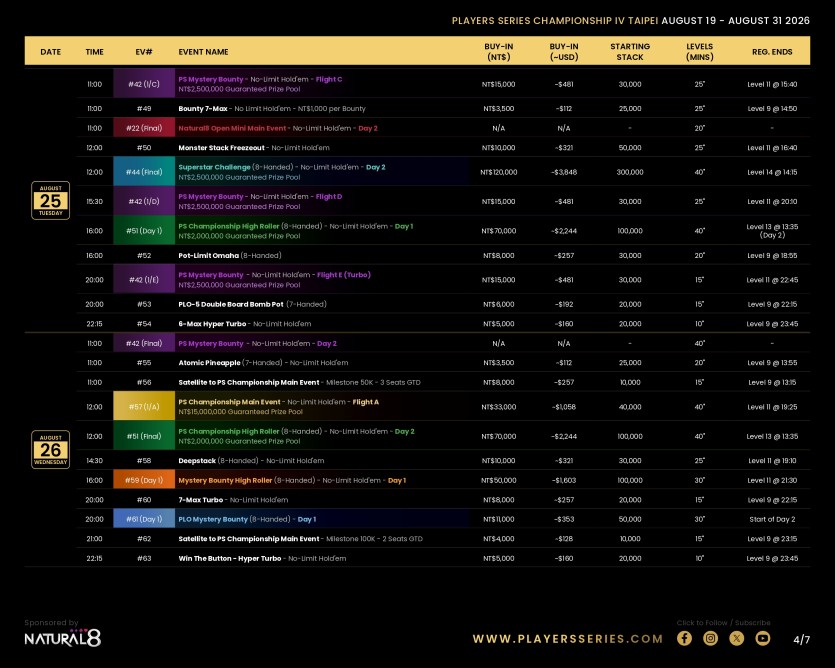
Task: Open the X social icon
Action: point(736,638)
